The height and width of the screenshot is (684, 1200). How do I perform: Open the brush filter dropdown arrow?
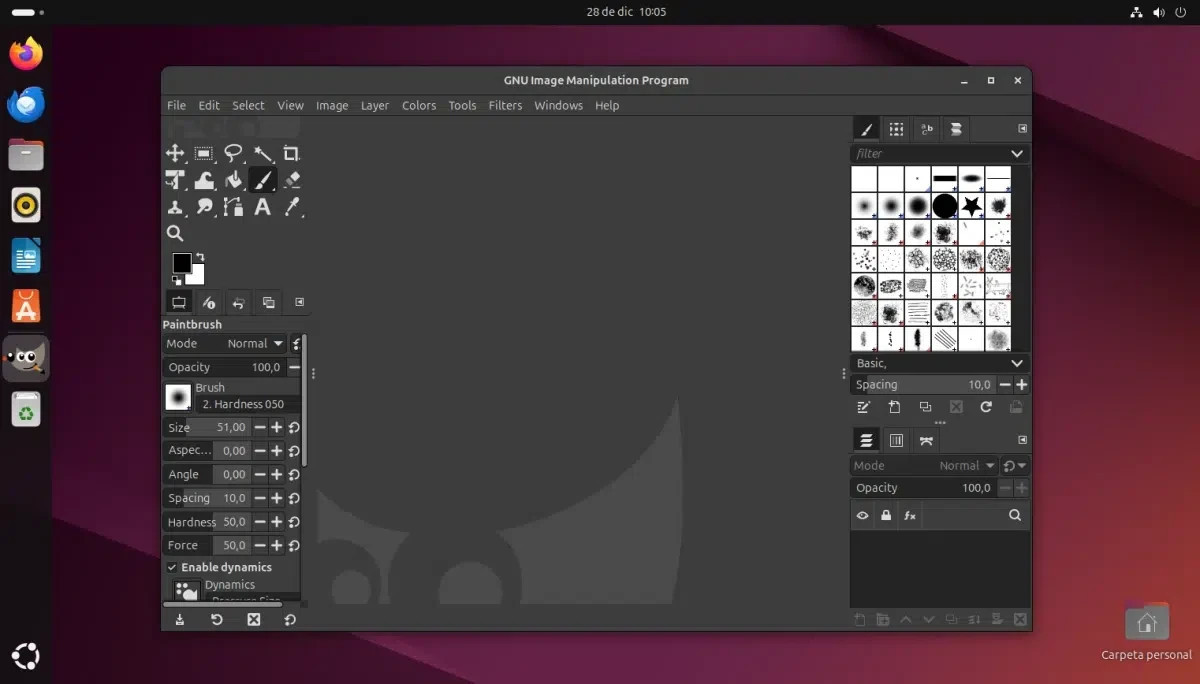1016,154
